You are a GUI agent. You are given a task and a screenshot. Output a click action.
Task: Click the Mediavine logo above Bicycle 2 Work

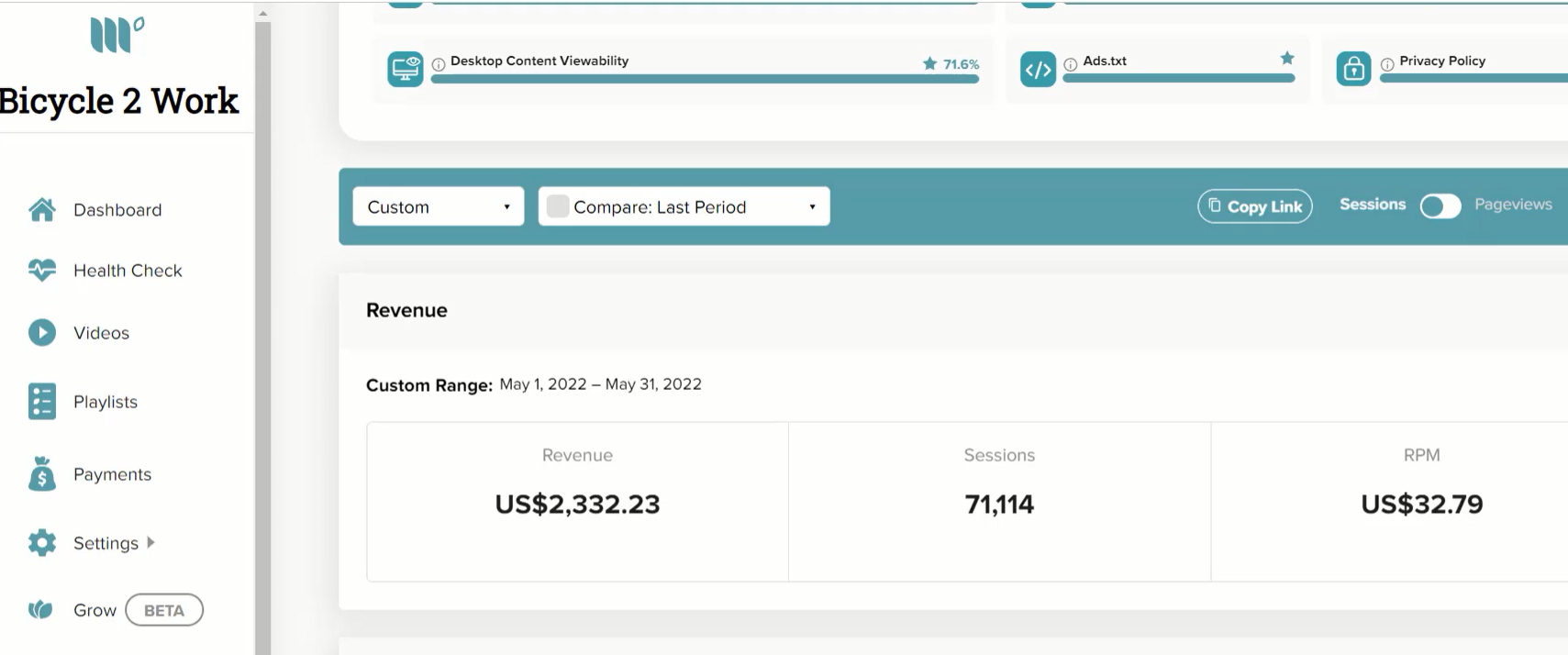(117, 35)
